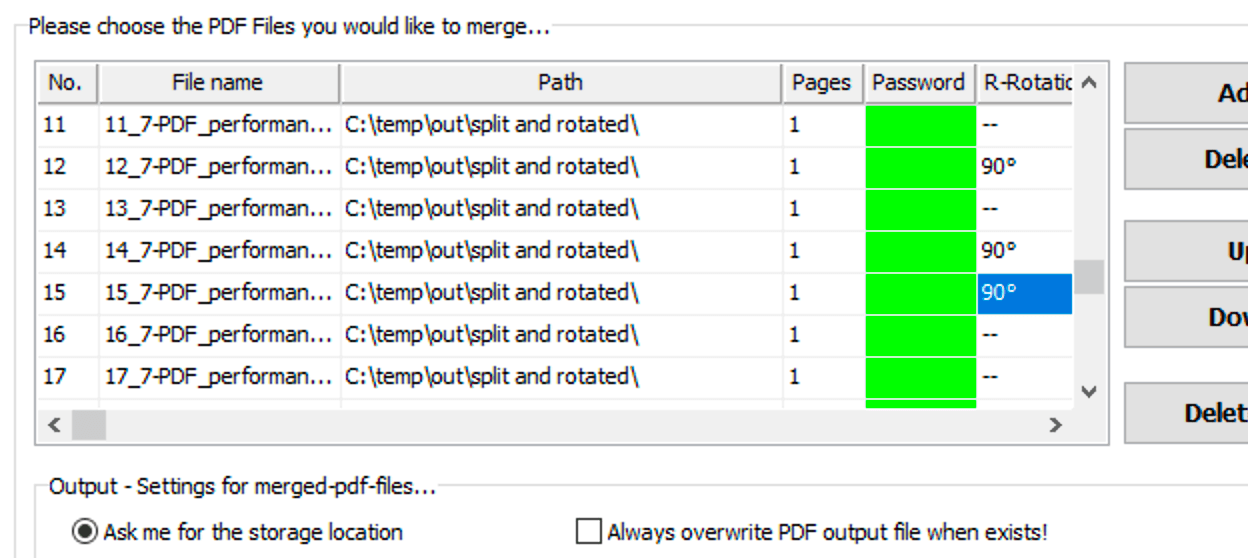The height and width of the screenshot is (558, 1248).
Task: Click green password cell of row 12
Action: 920,167
